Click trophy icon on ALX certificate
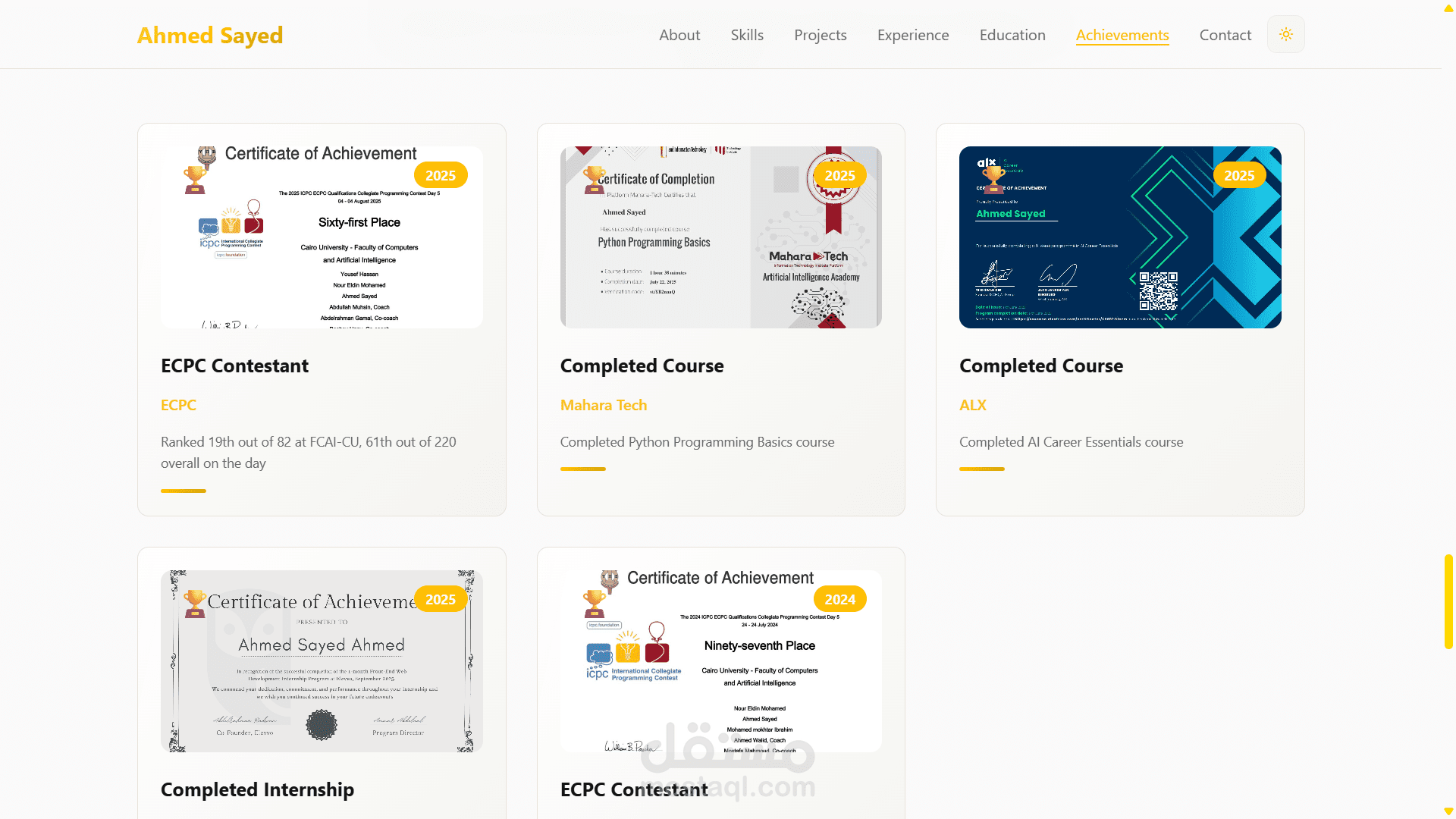 993,180
